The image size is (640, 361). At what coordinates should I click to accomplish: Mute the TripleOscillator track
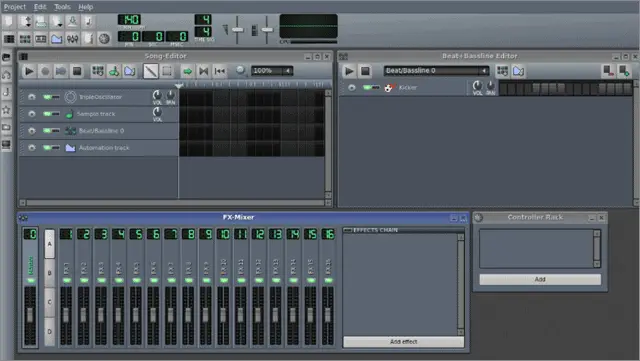(47, 97)
